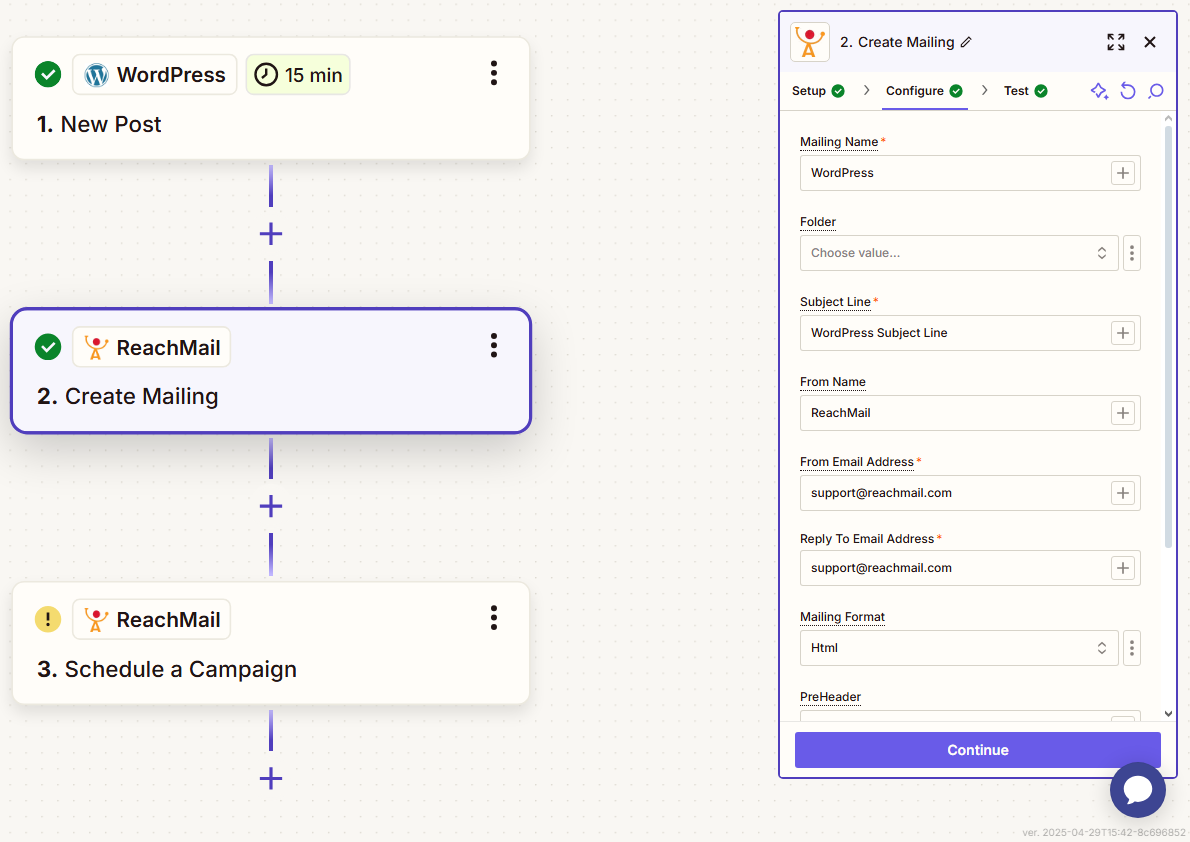Viewport: 1190px width, 842px height.
Task: Click the From Name field label
Action: [833, 382]
